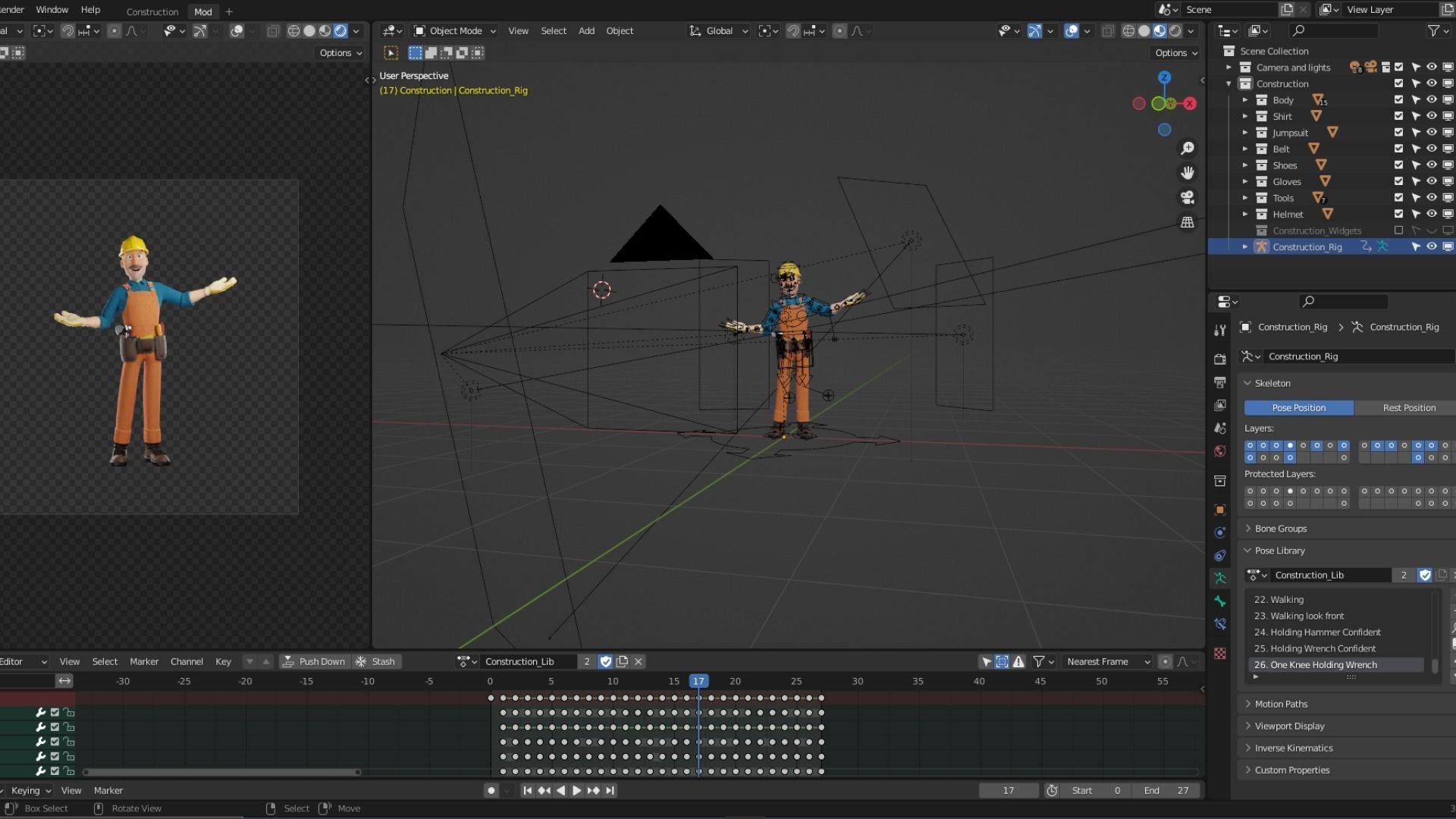Toggle fake user shield for Construction_Lib action
Image resolution: width=1456 pixels, height=819 pixels.
[605, 662]
